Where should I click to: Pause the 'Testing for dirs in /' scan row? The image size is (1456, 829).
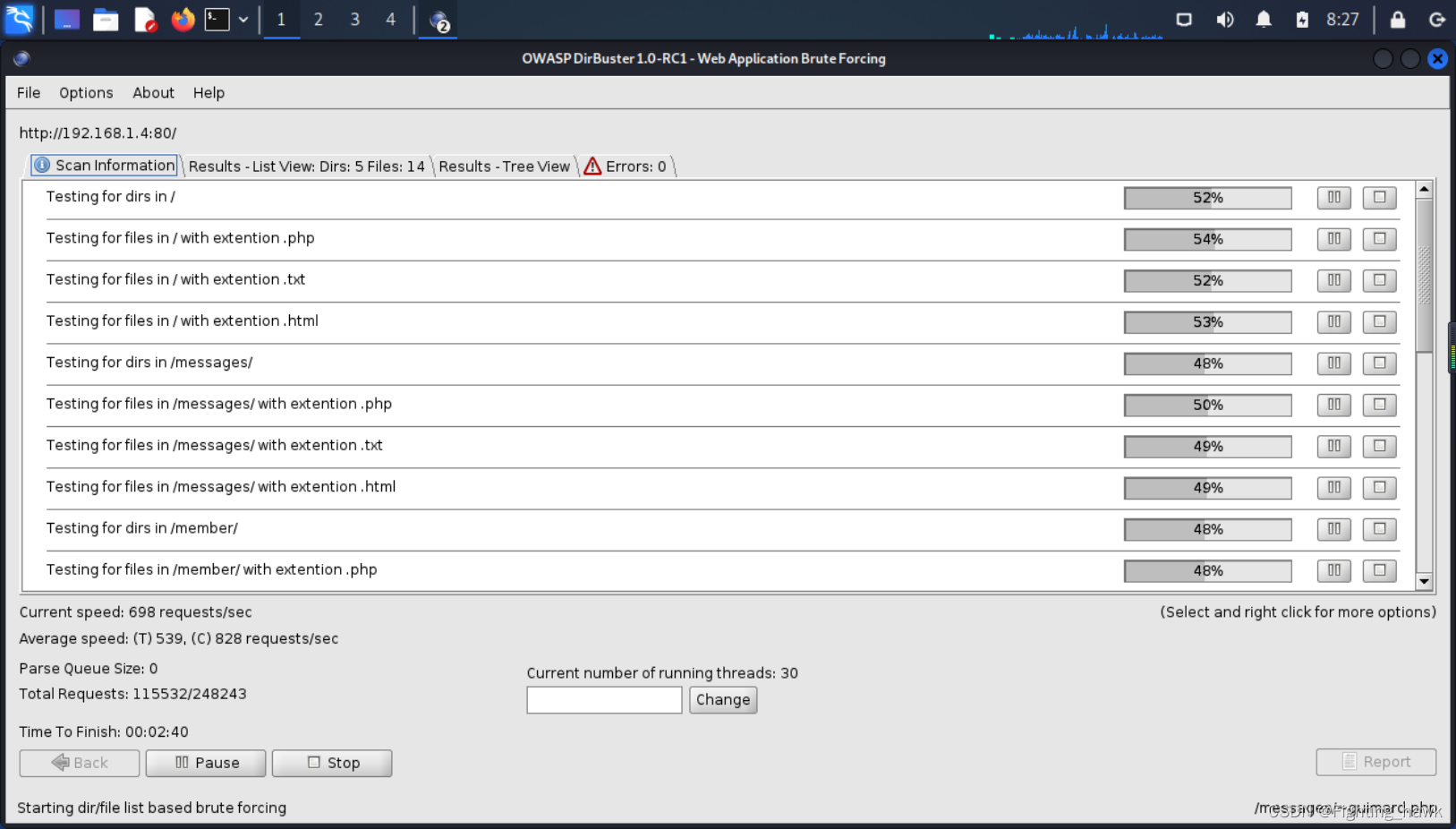click(x=1333, y=198)
